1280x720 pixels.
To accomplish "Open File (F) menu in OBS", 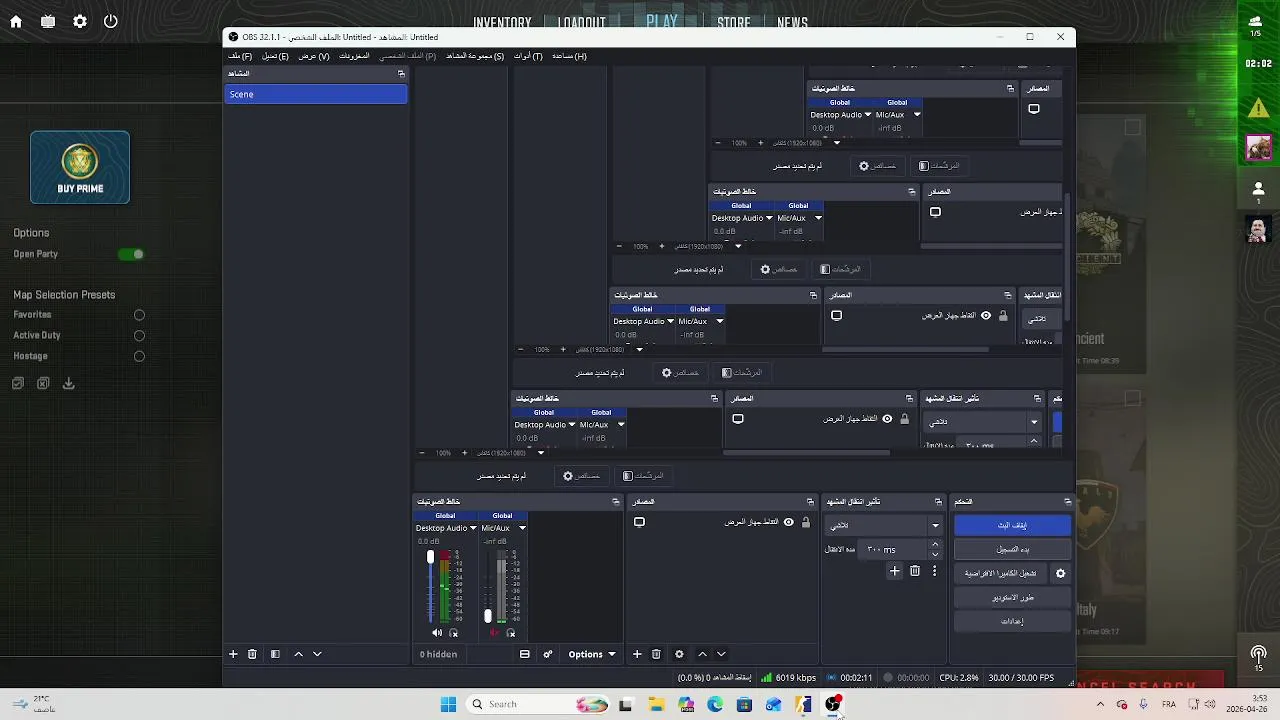I will point(240,56).
